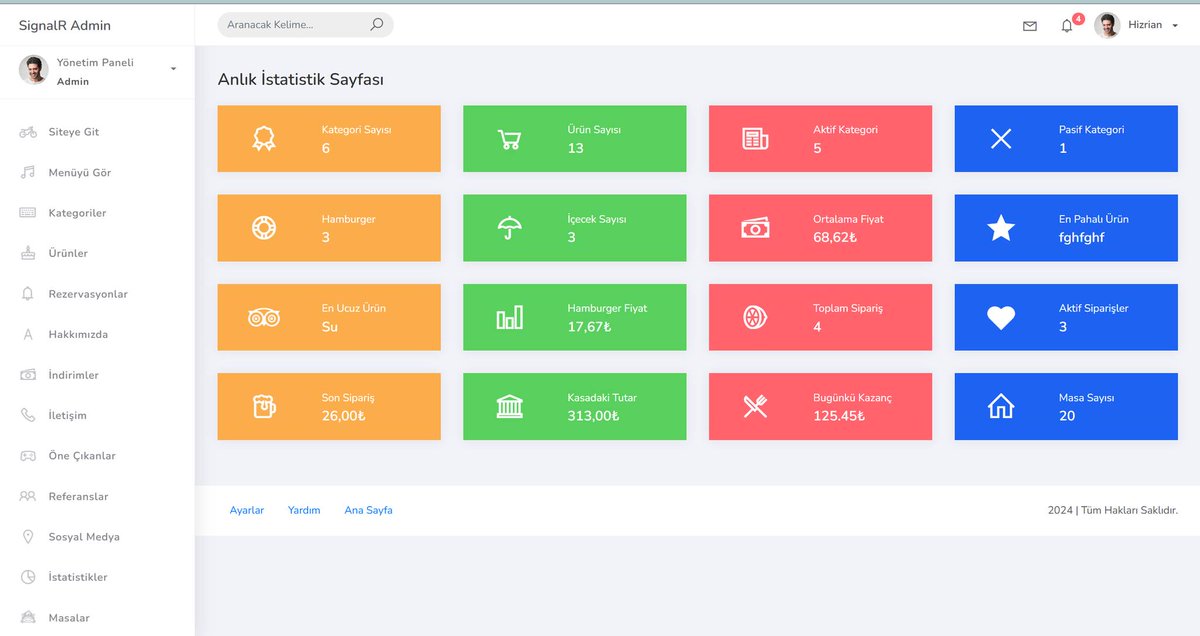1200x636 pixels.
Task: Click the heart icon on Aktif Siparişler card
Action: click(x=1001, y=318)
